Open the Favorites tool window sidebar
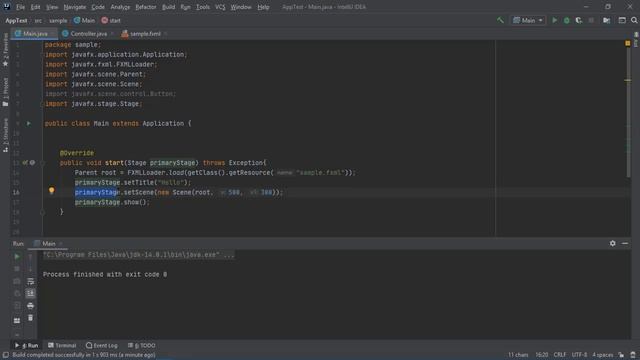Image resolution: width=640 pixels, height=360 pixels. point(5,49)
